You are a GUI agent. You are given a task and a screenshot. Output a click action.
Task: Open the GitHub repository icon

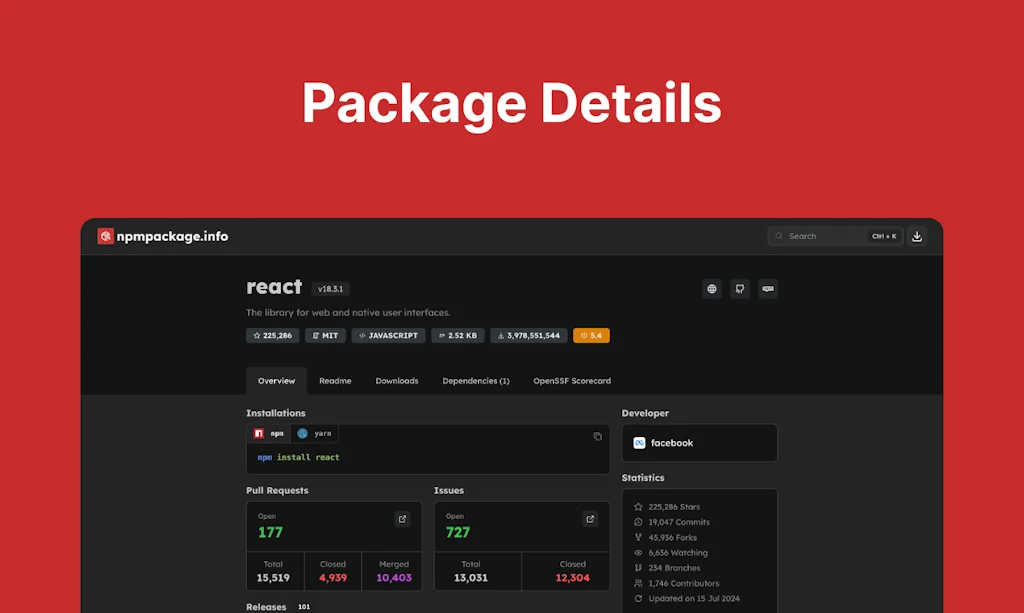click(x=740, y=289)
